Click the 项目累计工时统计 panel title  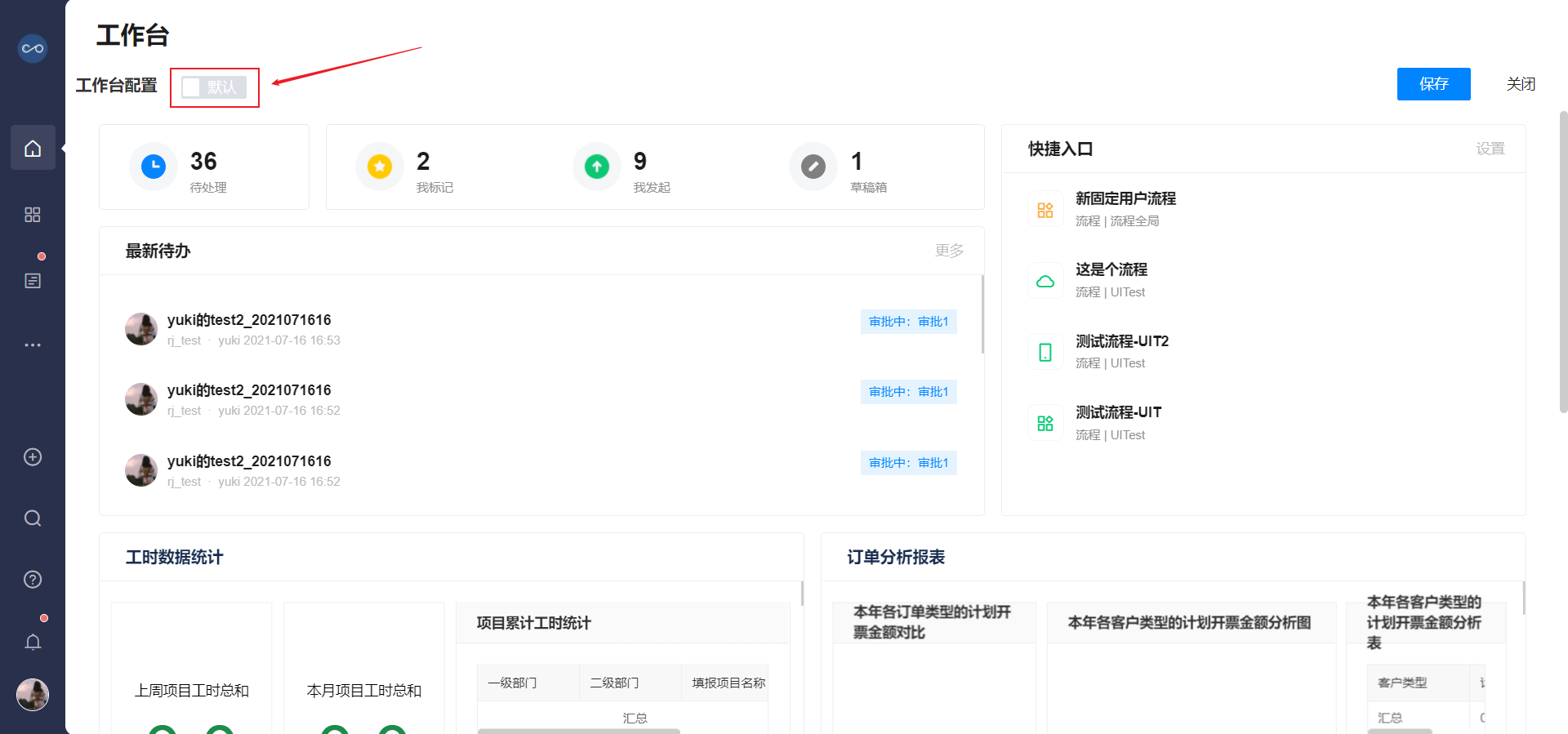tap(533, 623)
